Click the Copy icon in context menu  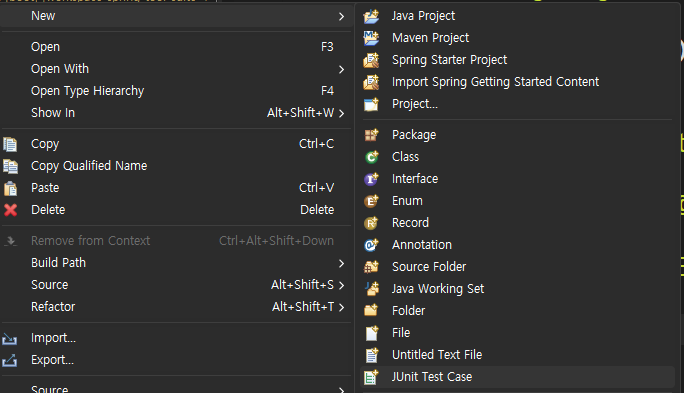(10, 144)
